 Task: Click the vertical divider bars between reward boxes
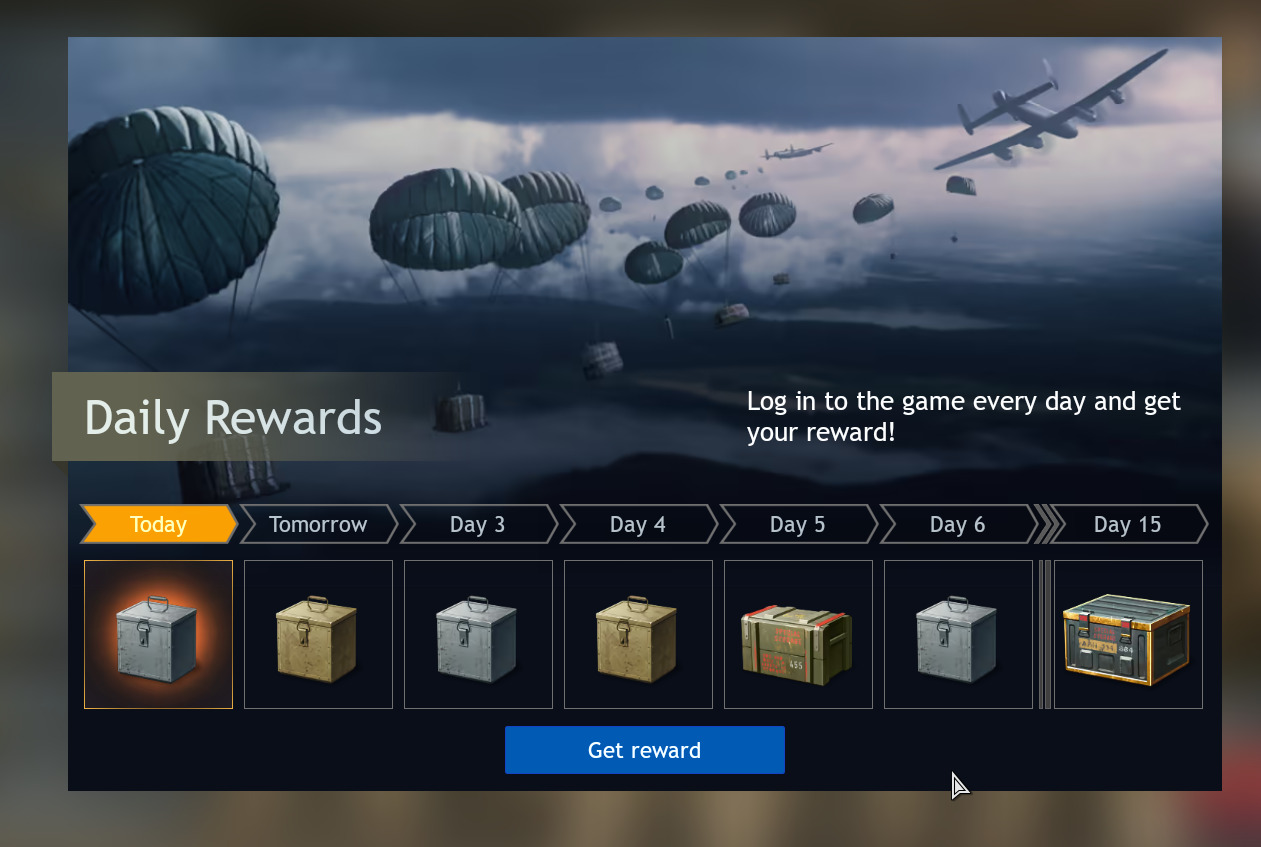click(x=1045, y=634)
